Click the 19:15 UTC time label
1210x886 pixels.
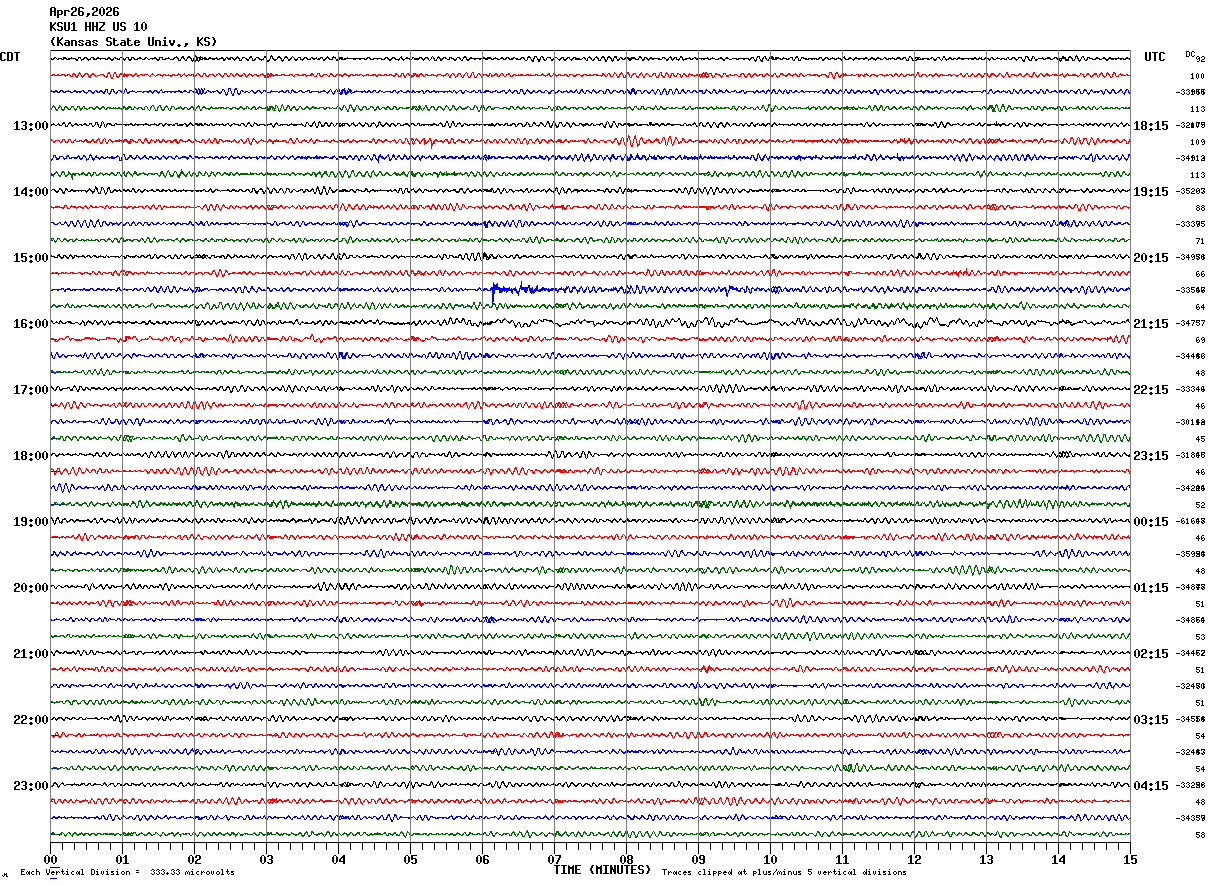(x=1151, y=192)
